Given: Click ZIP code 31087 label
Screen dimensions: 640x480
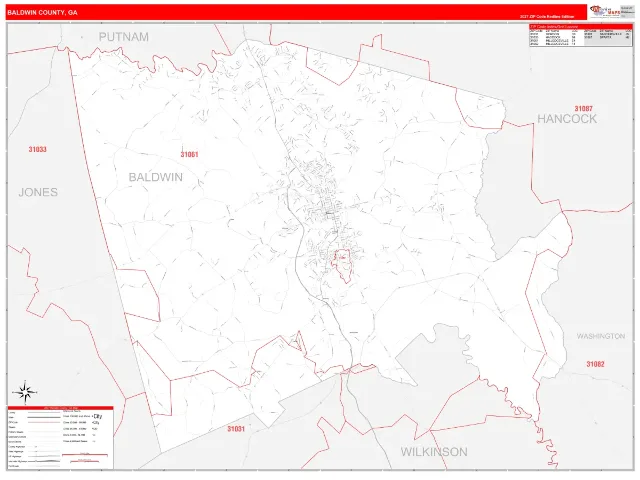Looking at the screenshot, I should pos(583,109).
